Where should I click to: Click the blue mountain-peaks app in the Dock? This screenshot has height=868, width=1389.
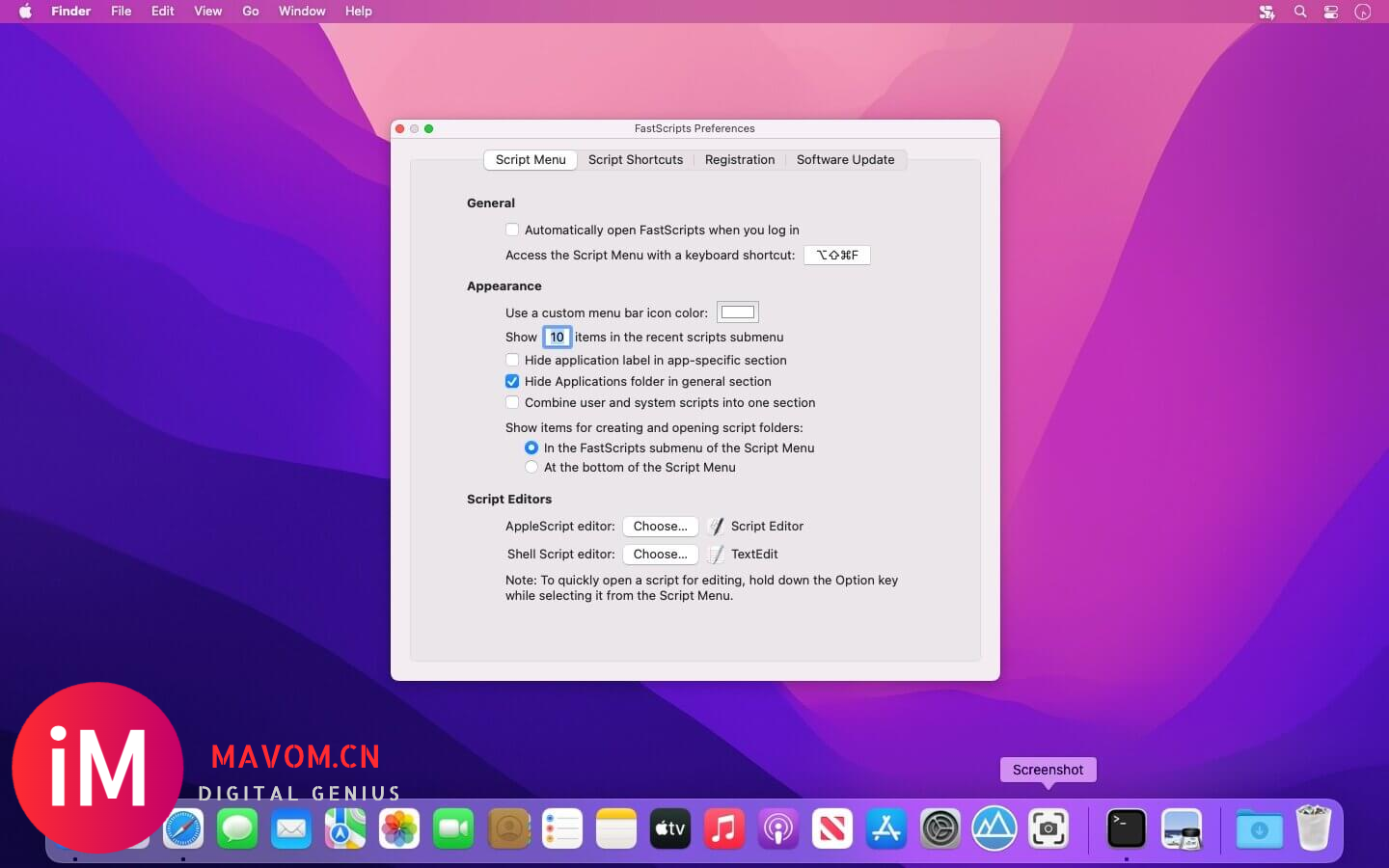click(994, 828)
